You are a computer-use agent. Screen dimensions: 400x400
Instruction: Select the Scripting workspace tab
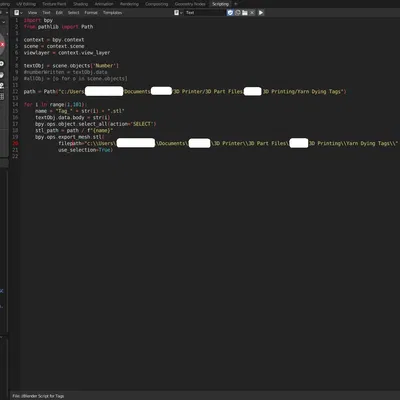(220, 4)
